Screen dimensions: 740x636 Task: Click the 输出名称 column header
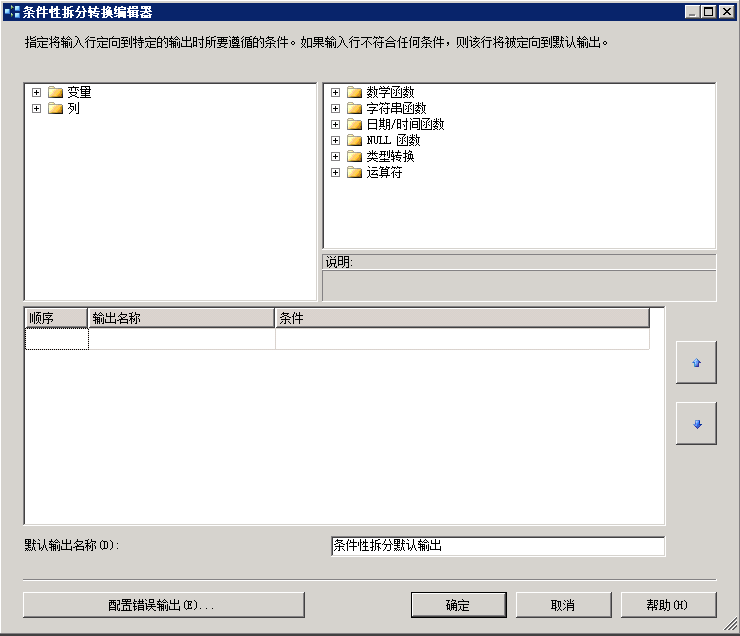(181, 318)
